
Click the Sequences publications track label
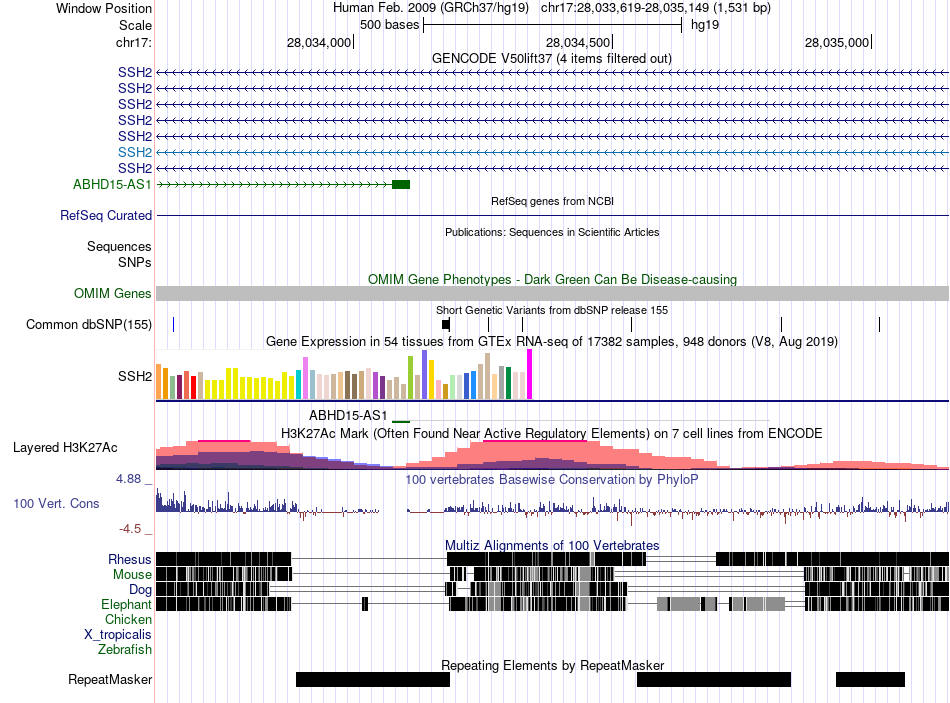tap(119, 247)
